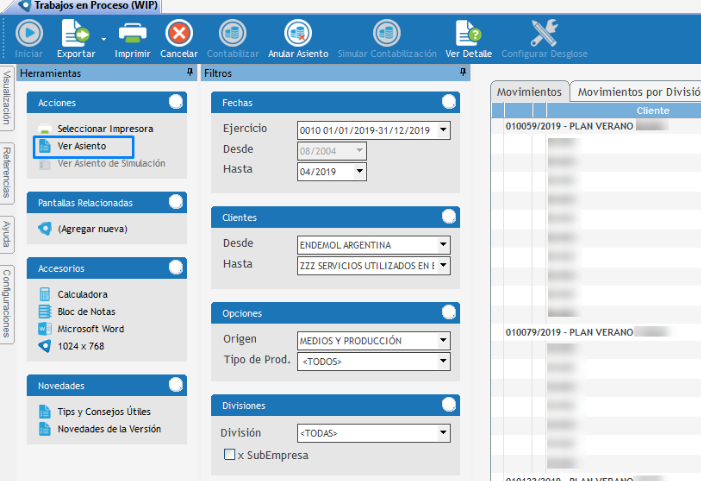Open the Referencias side tab
Image resolution: width=701 pixels, height=481 pixels.
[7, 171]
